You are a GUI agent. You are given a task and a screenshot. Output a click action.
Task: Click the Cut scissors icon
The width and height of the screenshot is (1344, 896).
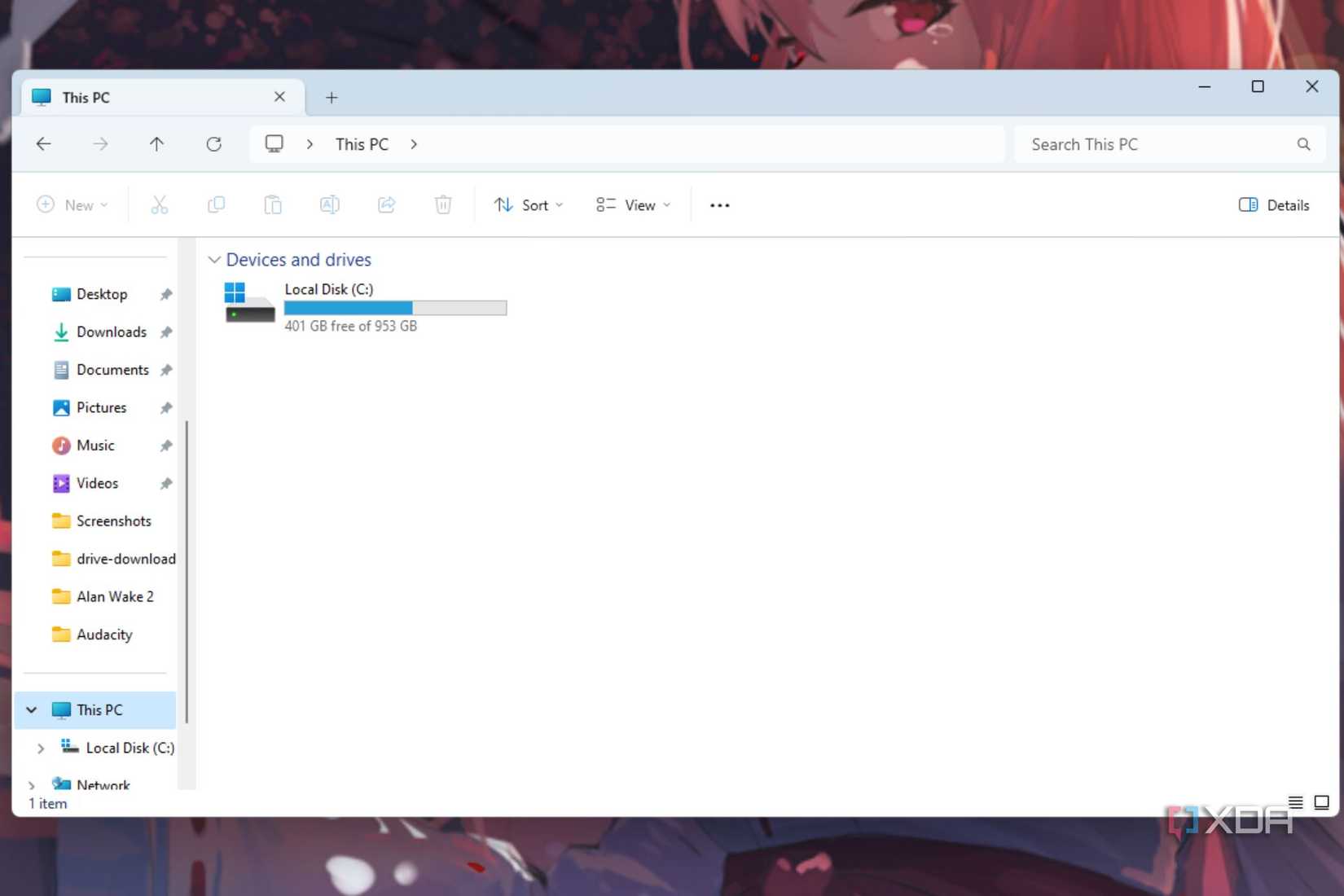coord(160,204)
